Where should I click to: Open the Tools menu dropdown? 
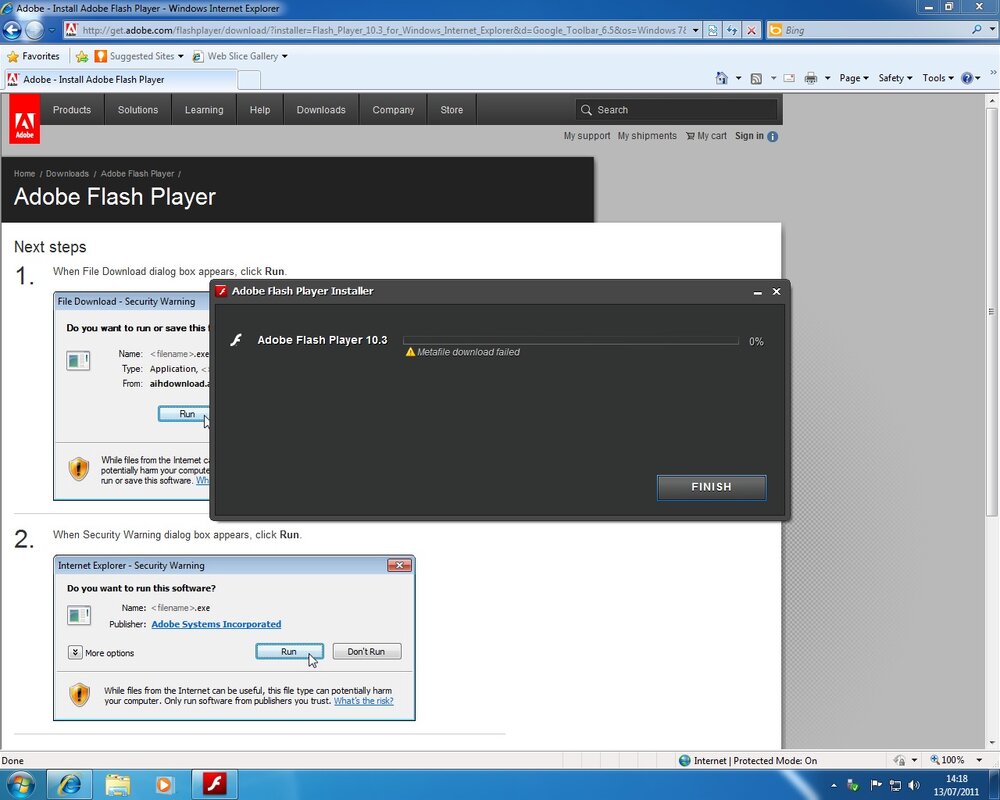[938, 78]
